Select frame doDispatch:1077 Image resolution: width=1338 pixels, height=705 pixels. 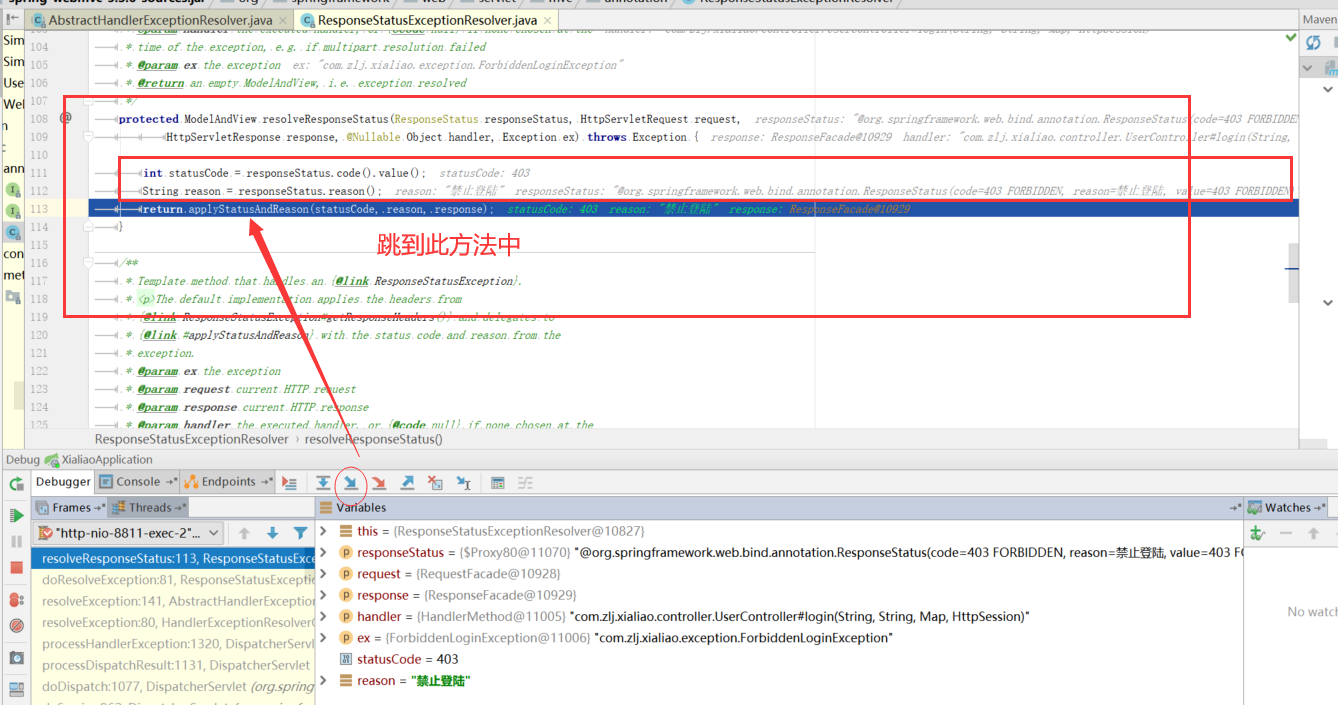[x=172, y=687]
